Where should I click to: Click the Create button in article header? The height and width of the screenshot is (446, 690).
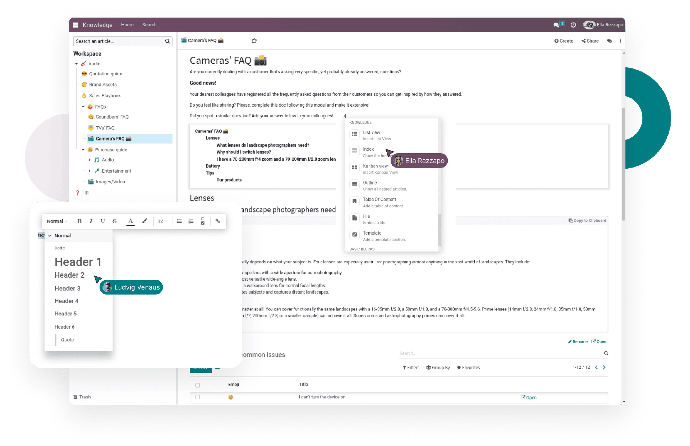(x=564, y=41)
